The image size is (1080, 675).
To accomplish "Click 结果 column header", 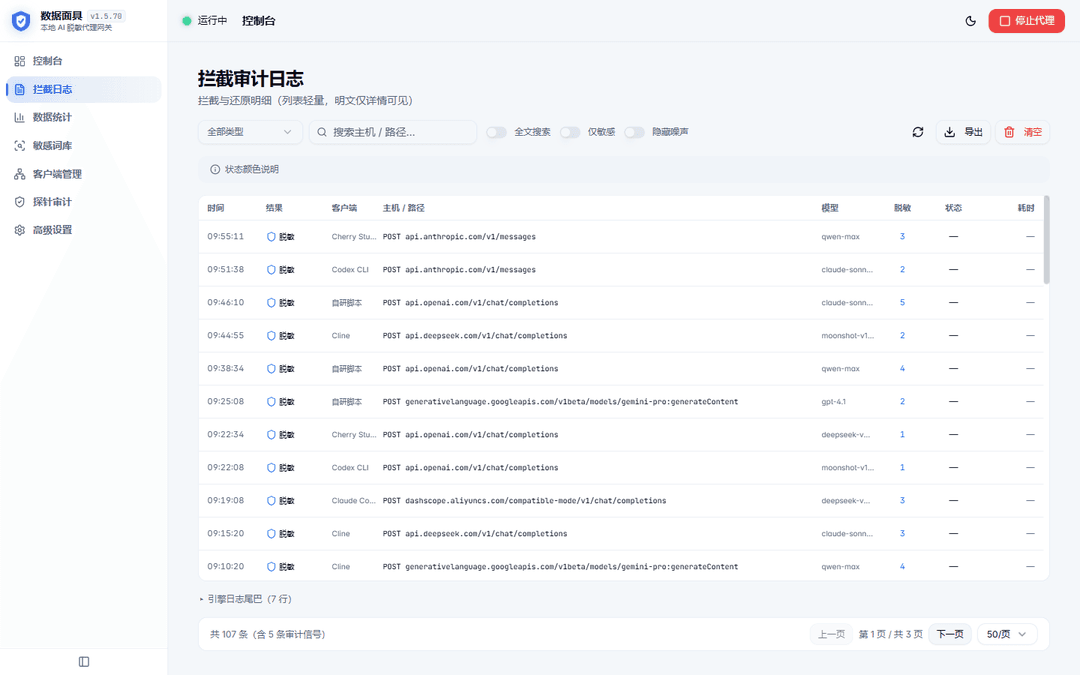I will pyautogui.click(x=274, y=208).
